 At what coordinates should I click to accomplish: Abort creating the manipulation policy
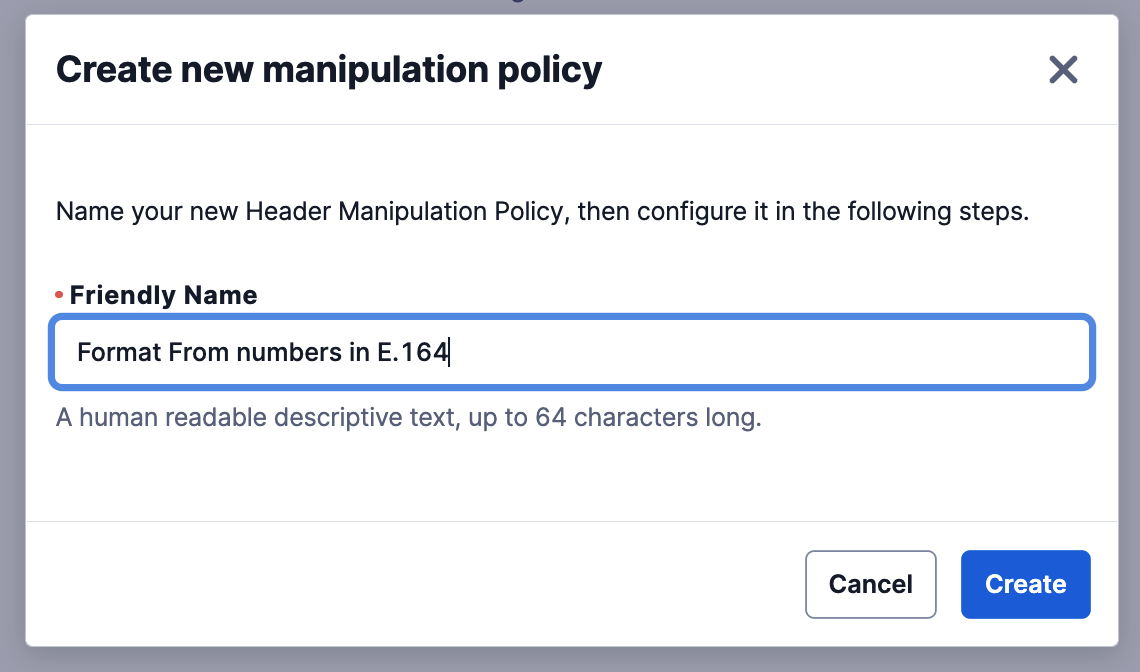(870, 584)
